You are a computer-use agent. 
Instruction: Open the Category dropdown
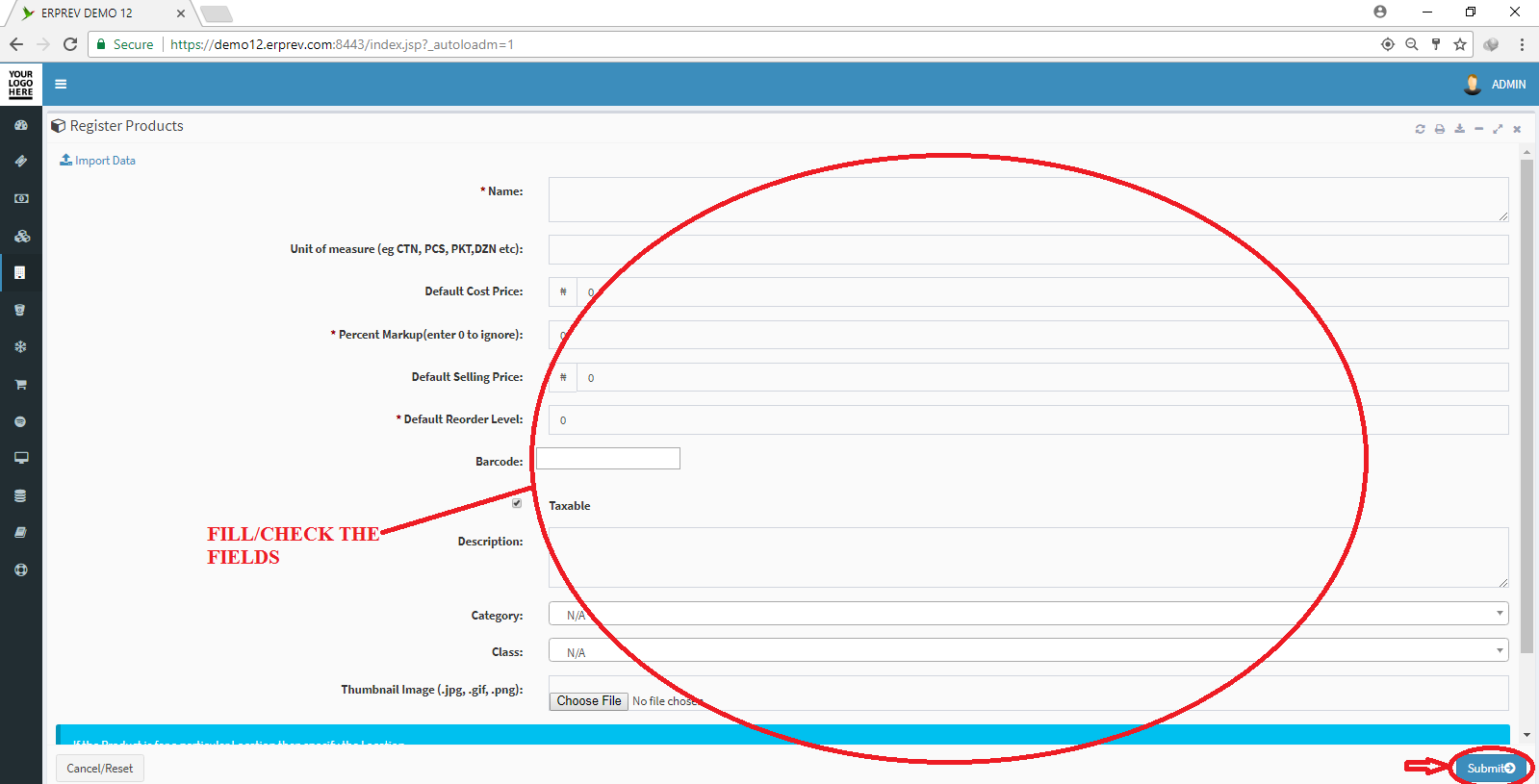pos(1028,614)
